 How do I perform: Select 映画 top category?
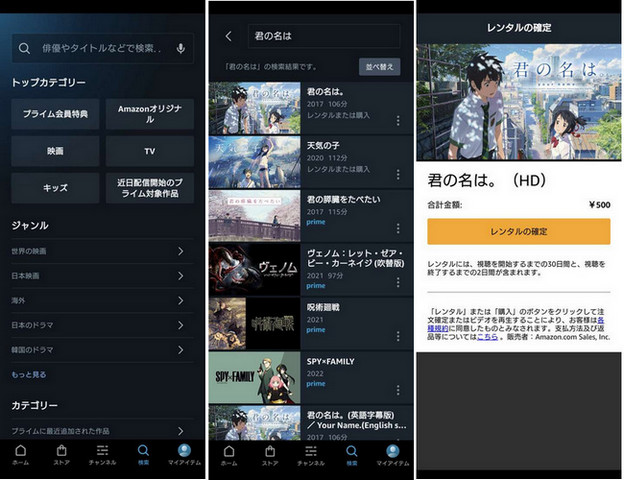point(55,151)
